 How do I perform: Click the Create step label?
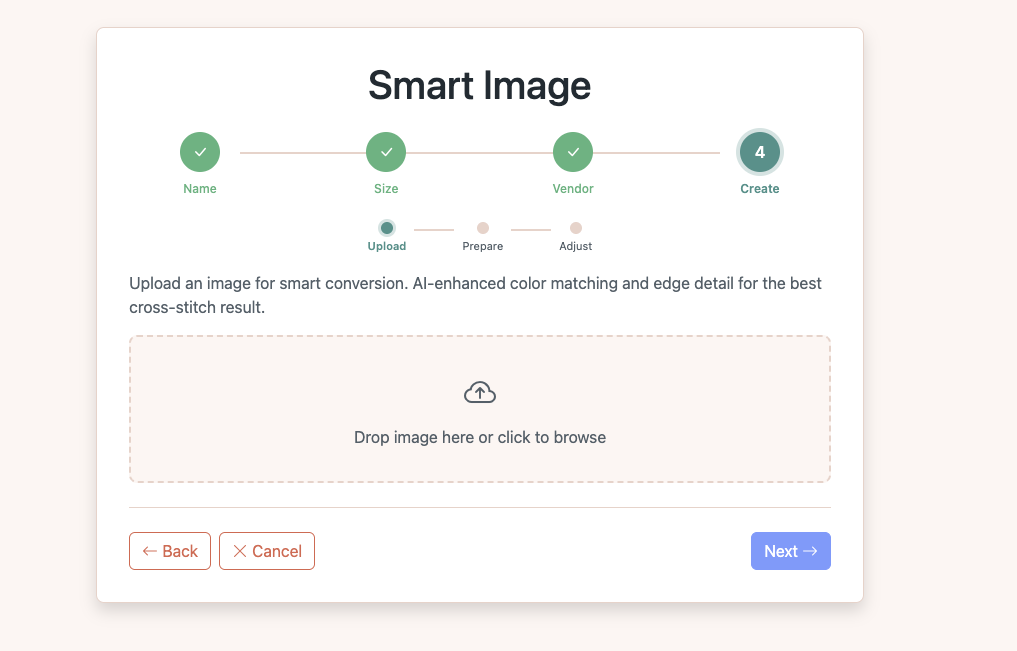[759, 188]
